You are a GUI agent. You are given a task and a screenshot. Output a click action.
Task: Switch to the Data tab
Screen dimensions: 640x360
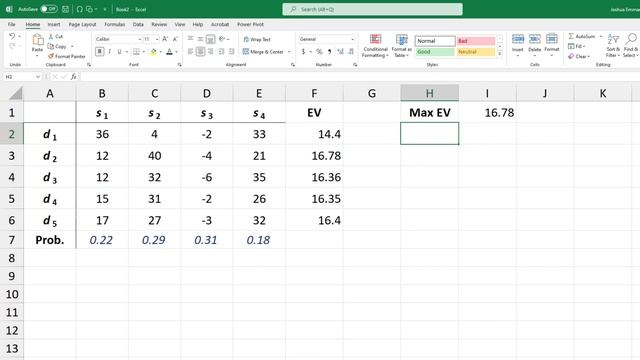click(x=138, y=24)
